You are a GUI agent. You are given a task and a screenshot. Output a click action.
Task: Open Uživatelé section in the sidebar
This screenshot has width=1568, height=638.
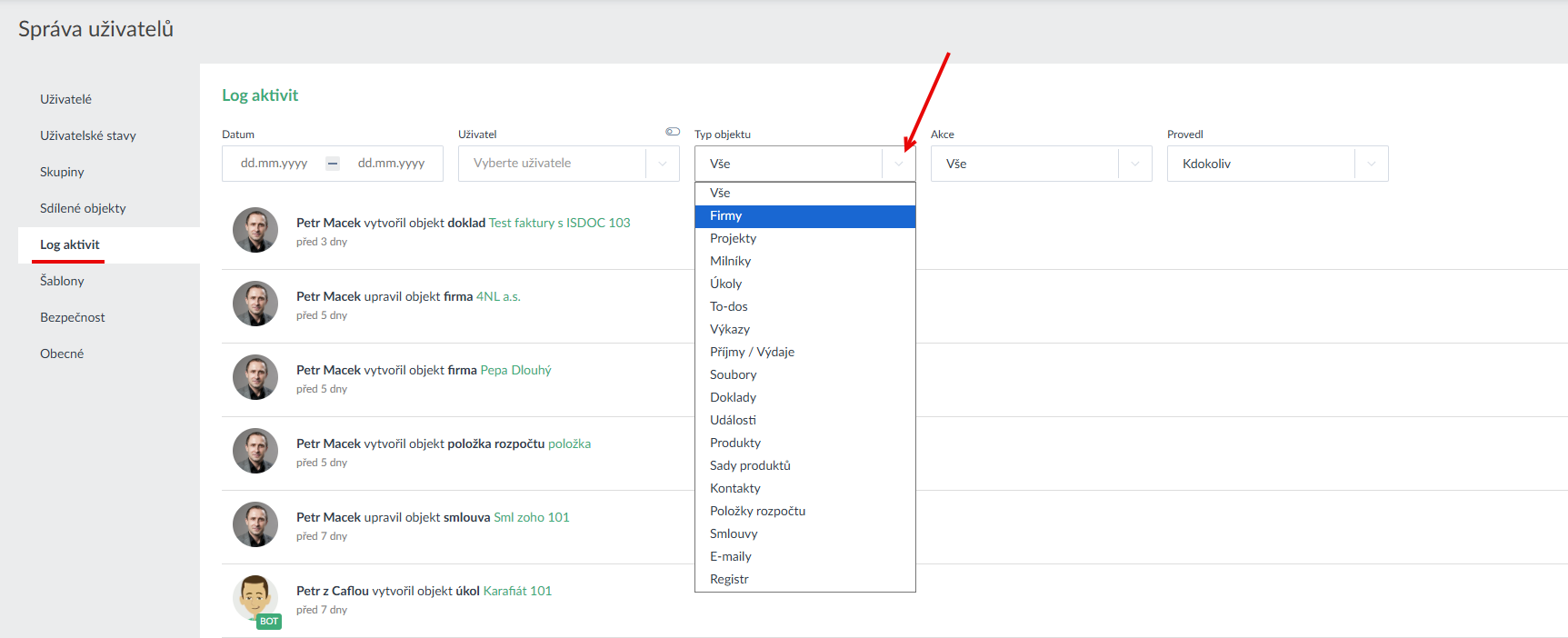[66, 99]
